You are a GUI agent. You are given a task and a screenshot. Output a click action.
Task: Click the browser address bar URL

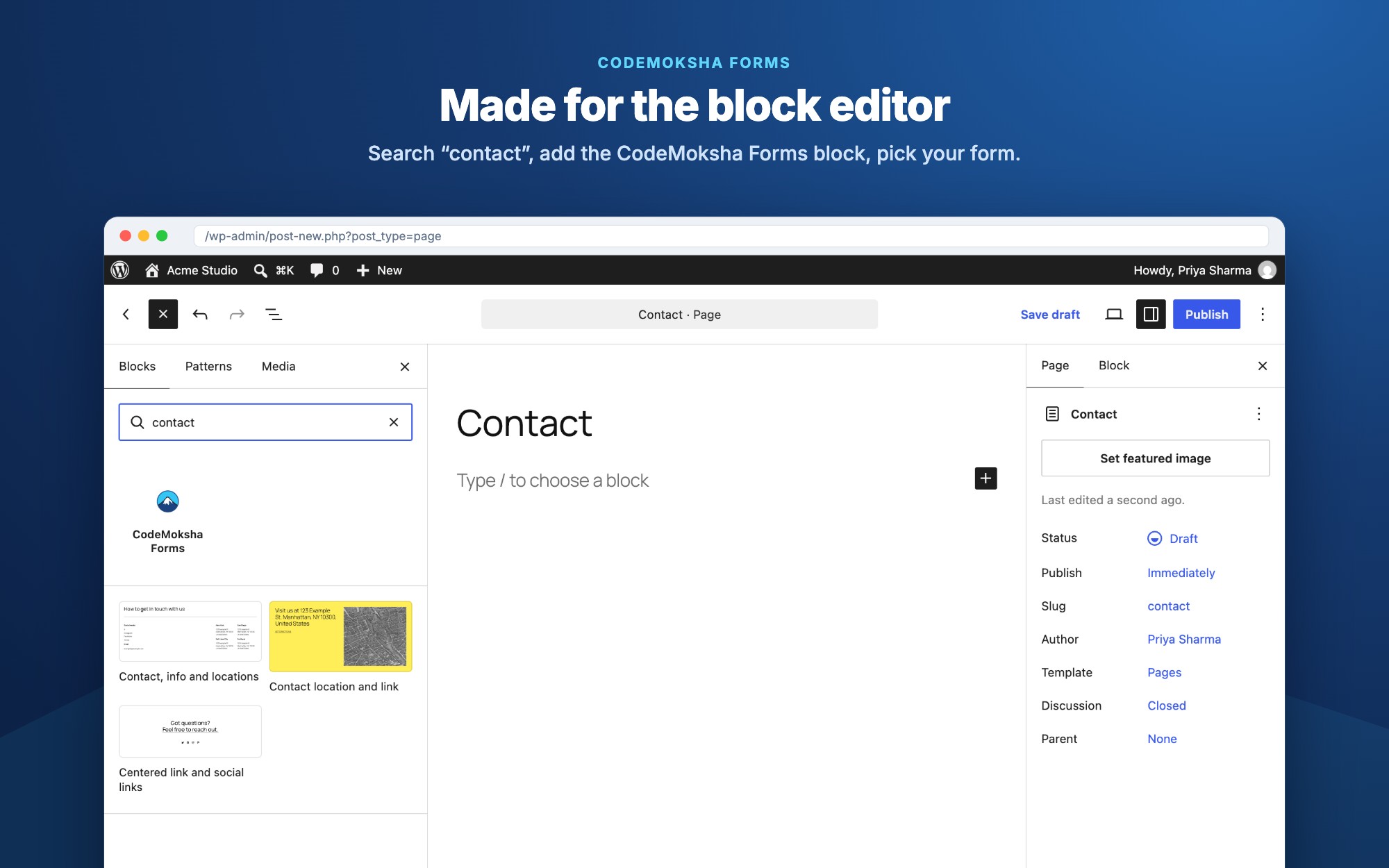(731, 236)
